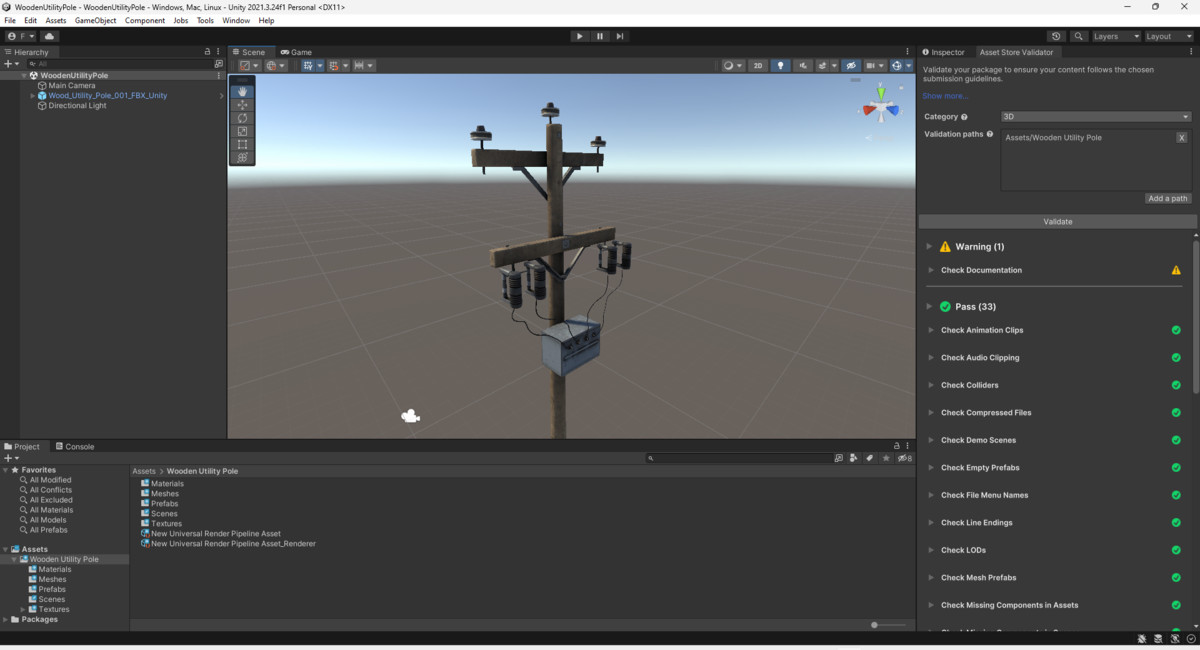Viewport: 1200px width, 650px height.
Task: Click the Step frame button
Action: pos(620,36)
